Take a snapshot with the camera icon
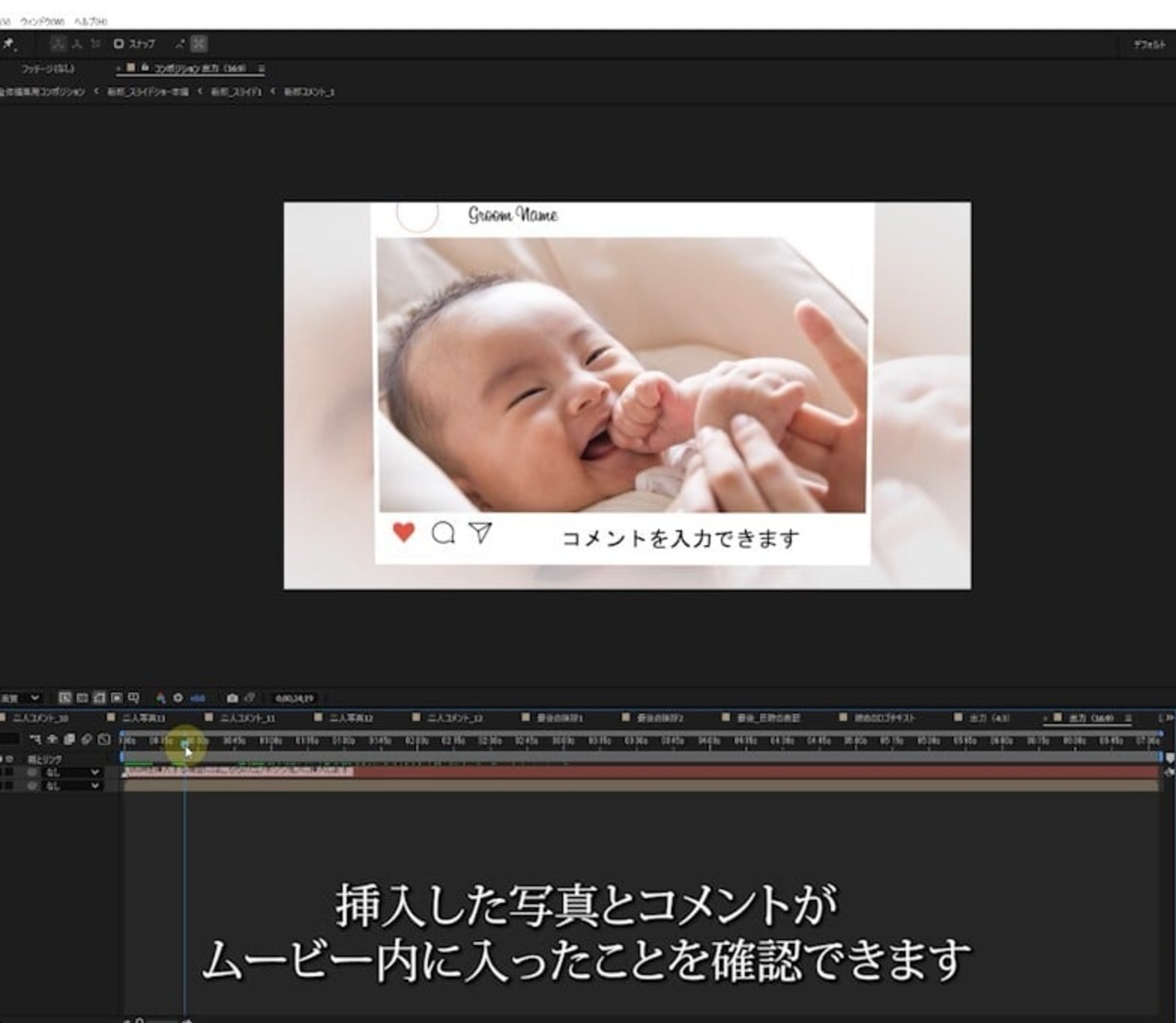 click(232, 699)
